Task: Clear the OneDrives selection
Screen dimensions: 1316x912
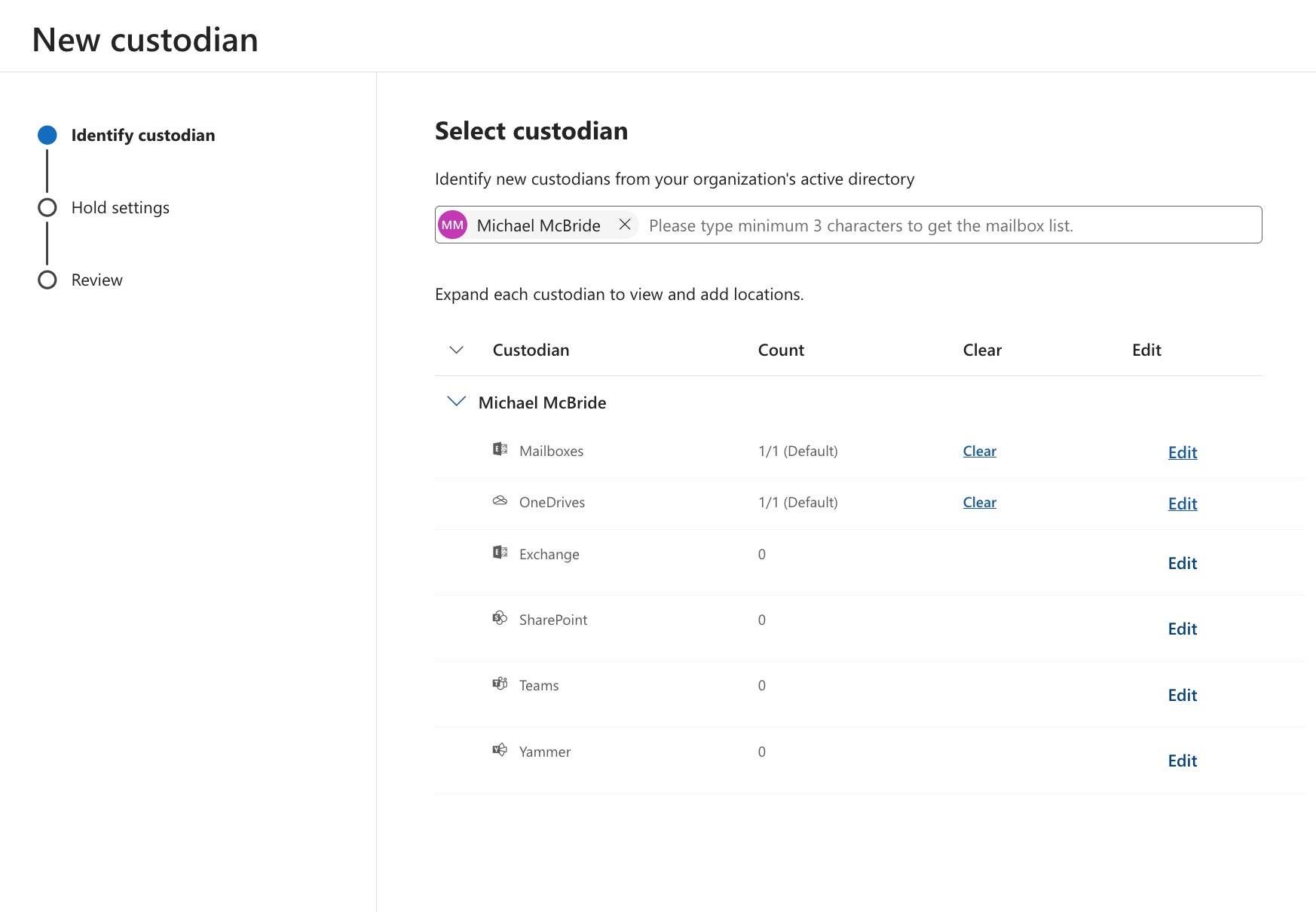Action: [x=979, y=502]
